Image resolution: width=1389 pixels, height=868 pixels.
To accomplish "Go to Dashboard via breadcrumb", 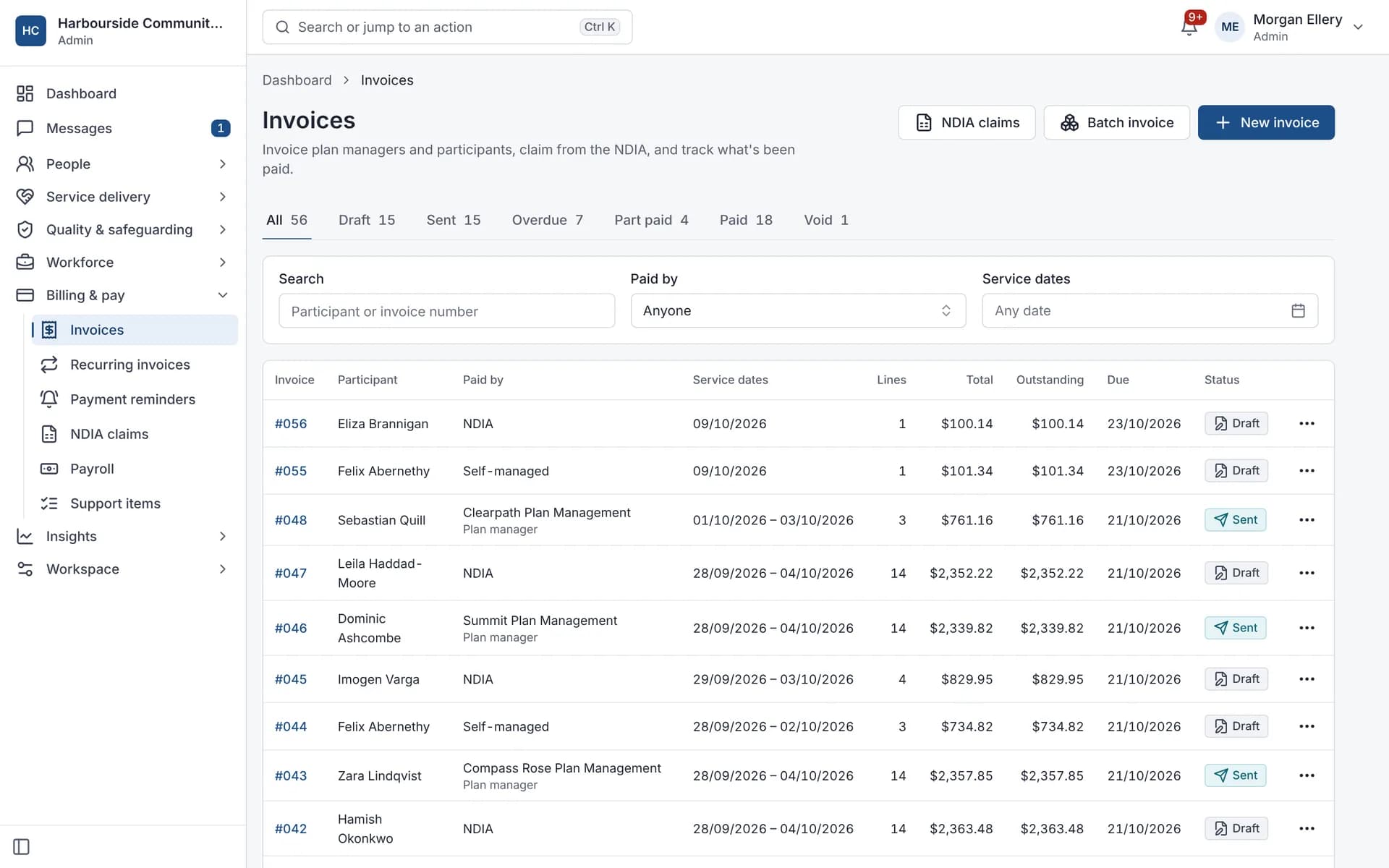I will (x=297, y=80).
